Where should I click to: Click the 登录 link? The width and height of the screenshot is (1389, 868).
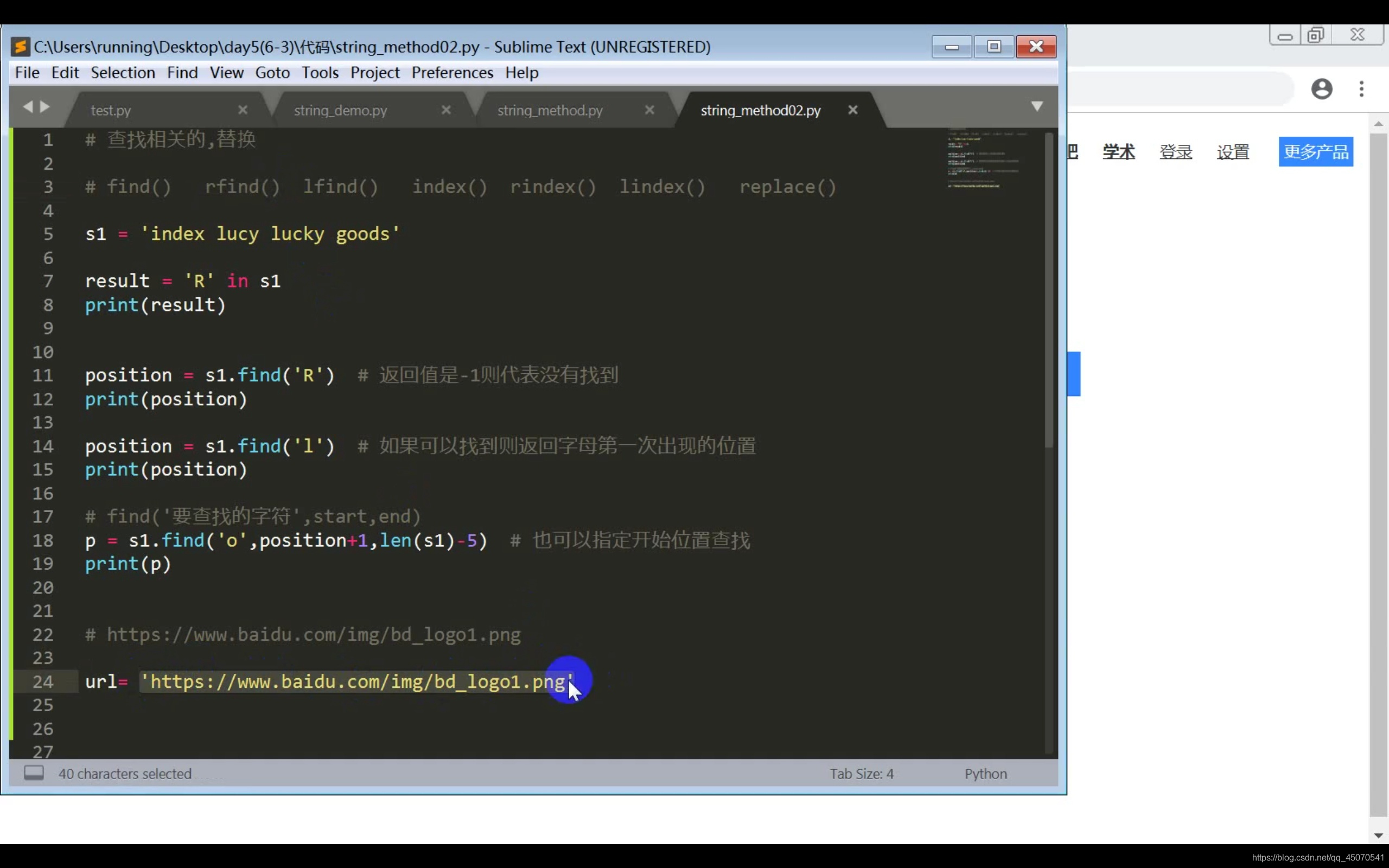1175,152
